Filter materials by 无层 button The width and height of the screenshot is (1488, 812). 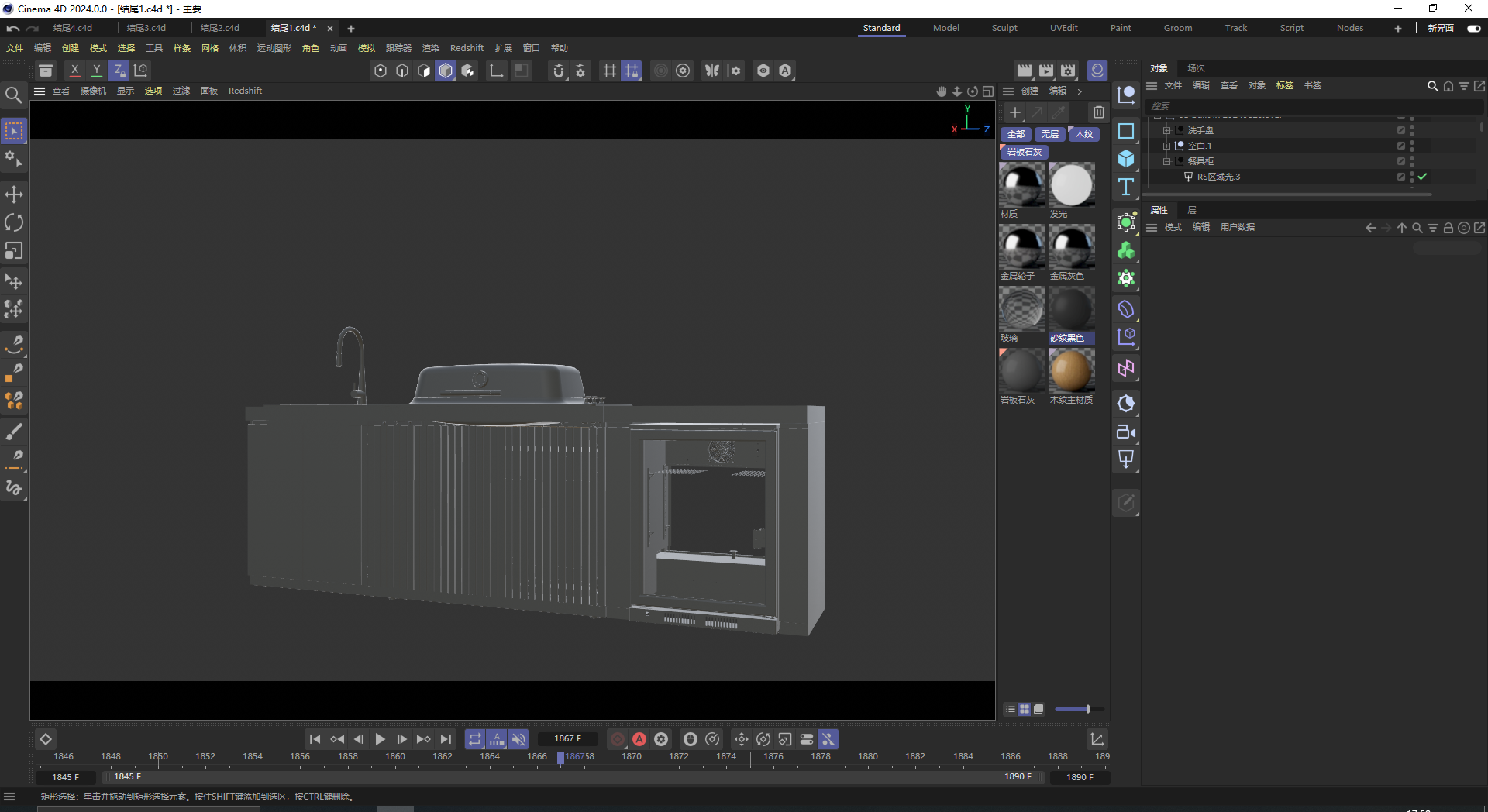[x=1050, y=135]
